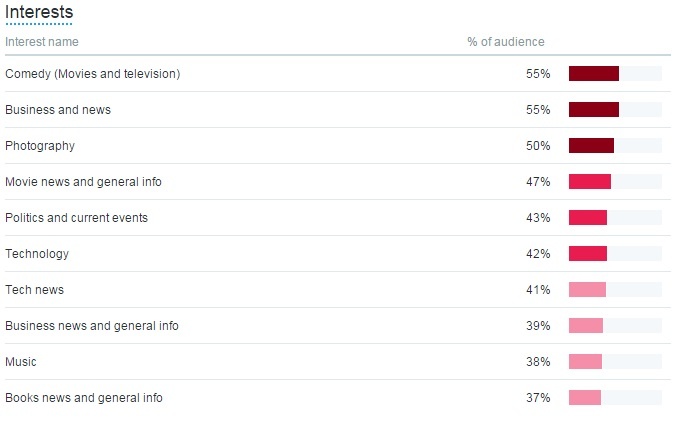Click Books news and general info label
Image resolution: width=678 pixels, height=422 pixels.
(83, 398)
